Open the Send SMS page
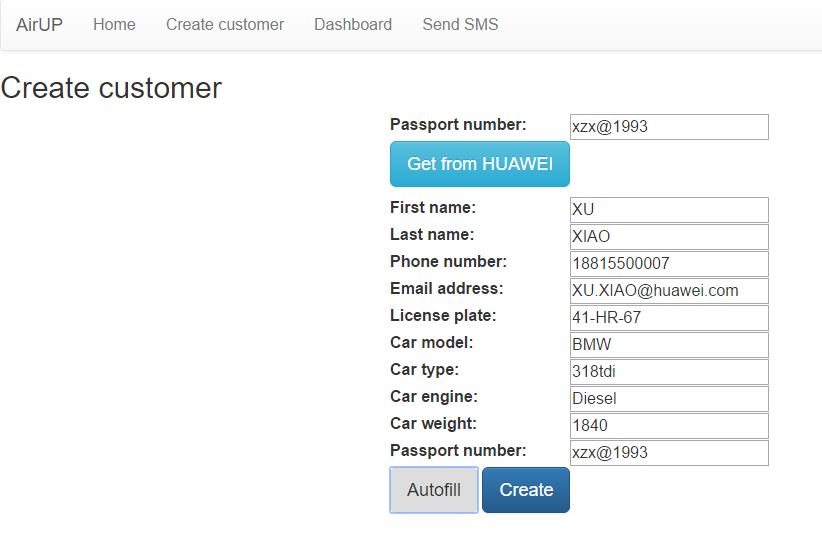Screen dimensions: 822x544 click(x=460, y=25)
